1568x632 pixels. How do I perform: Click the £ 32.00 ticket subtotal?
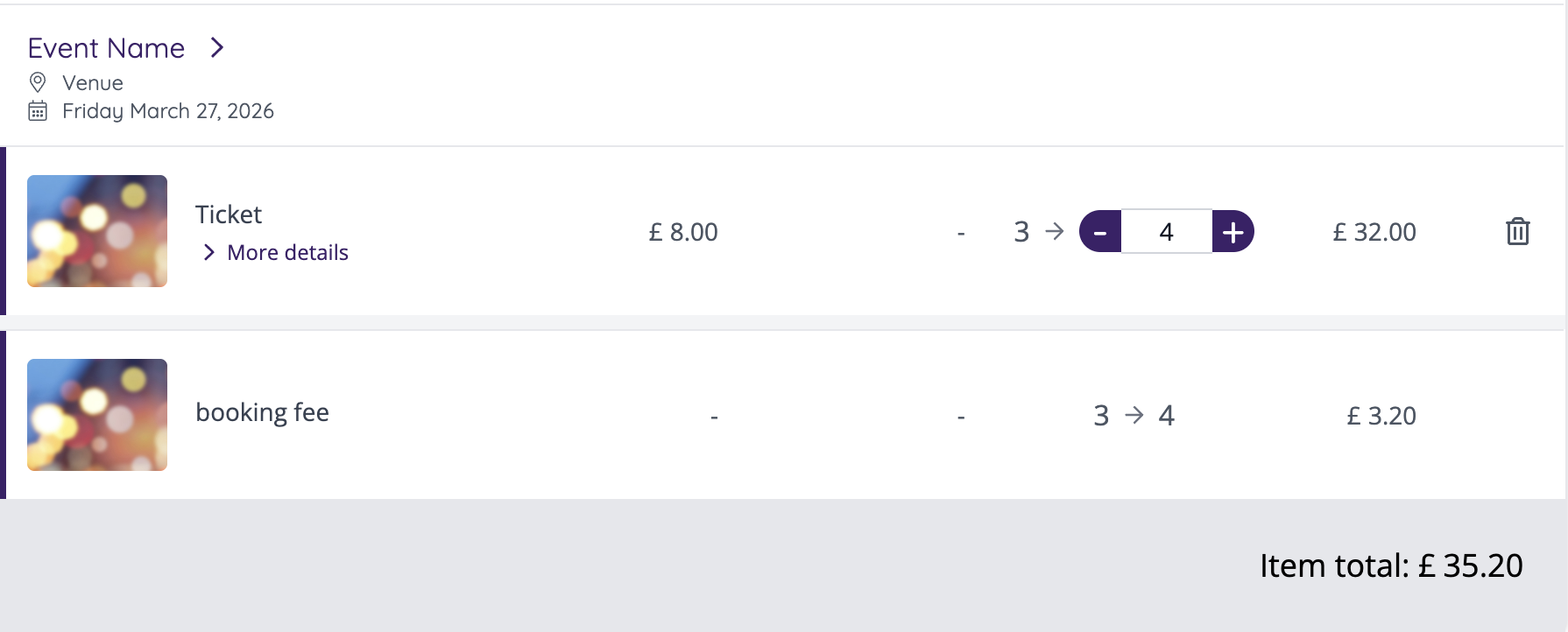(x=1374, y=232)
